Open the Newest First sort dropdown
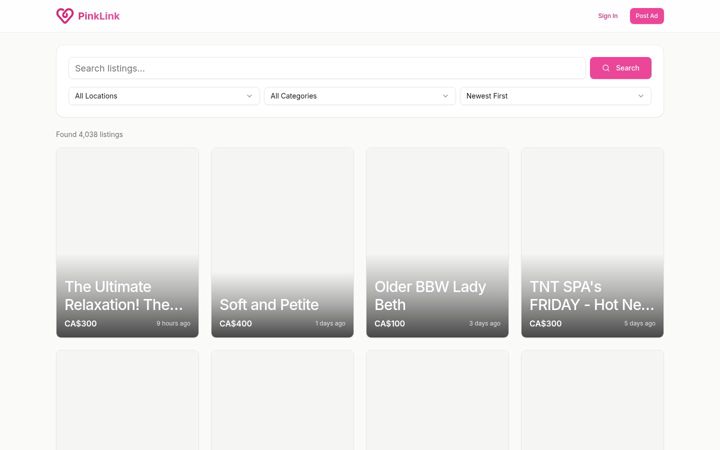This screenshot has width=720, height=450. 555,96
